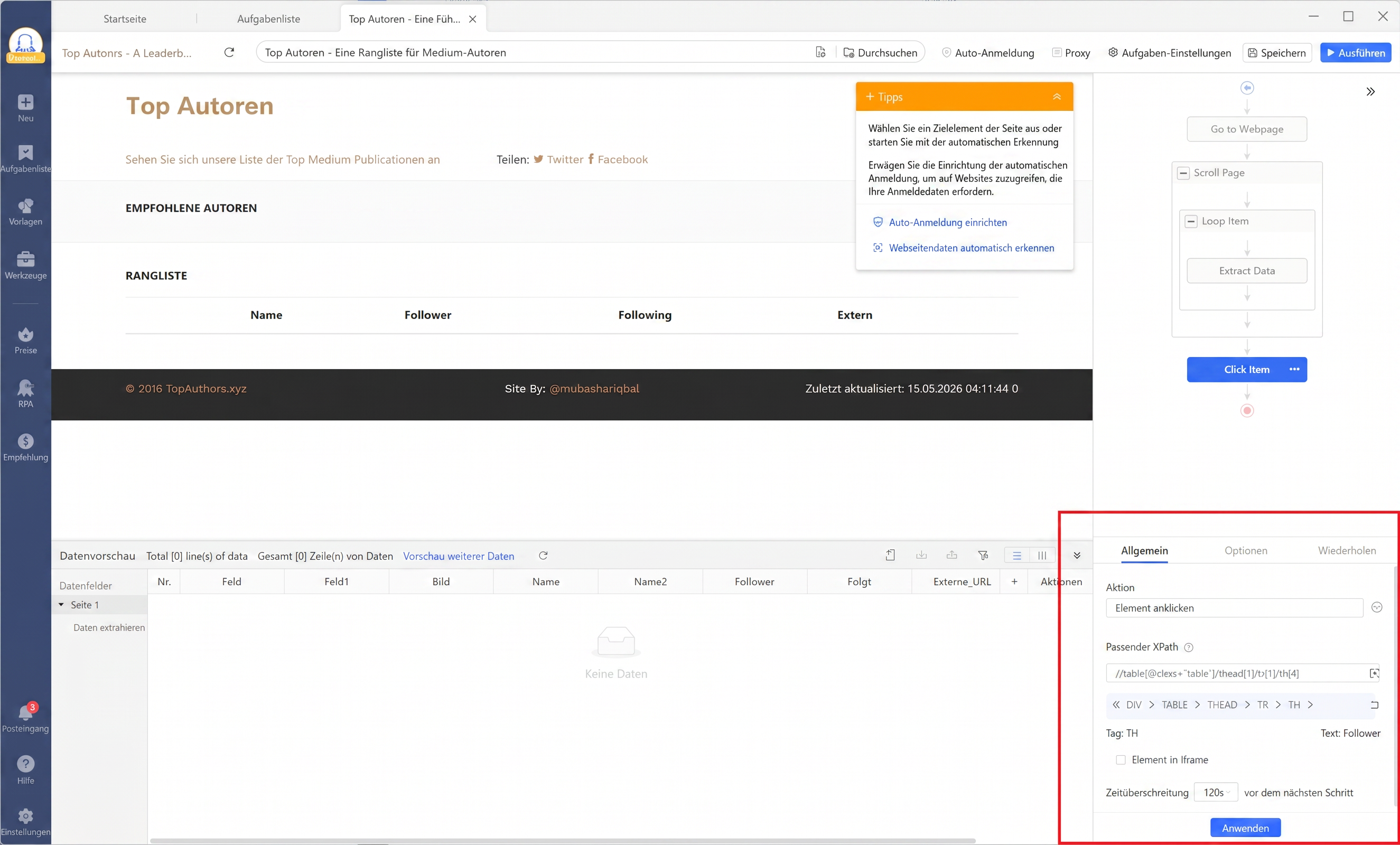
Task: Click the upload data icon
Action: coord(953,556)
